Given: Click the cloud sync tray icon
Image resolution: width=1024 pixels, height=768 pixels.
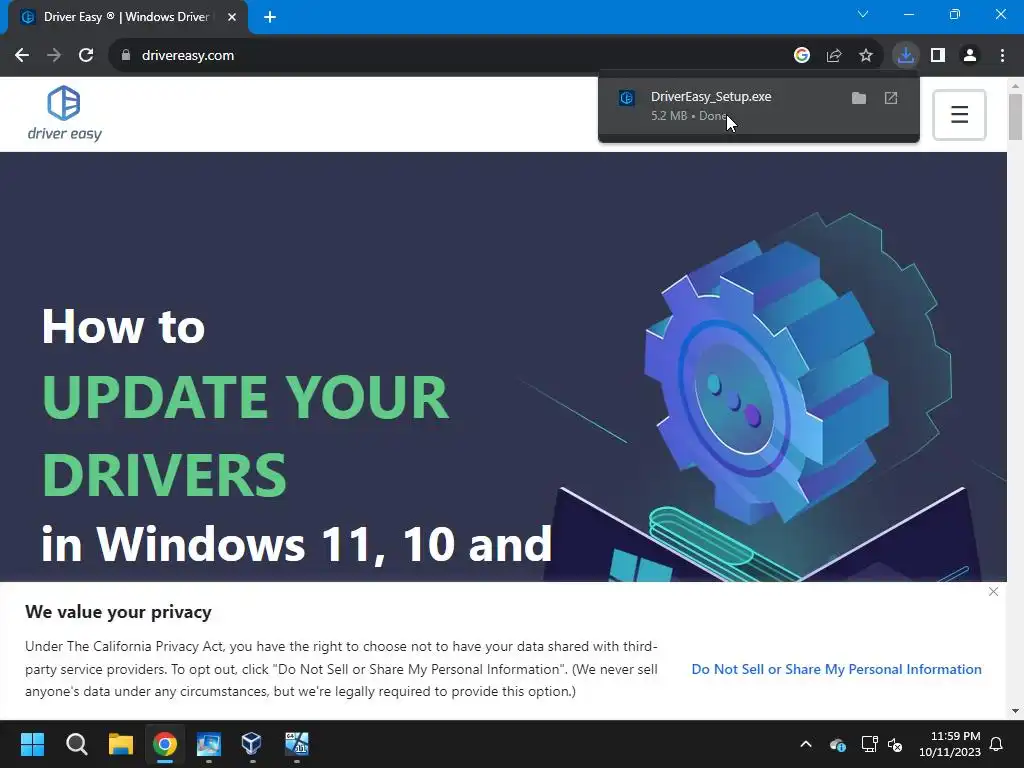Looking at the screenshot, I should (x=838, y=744).
